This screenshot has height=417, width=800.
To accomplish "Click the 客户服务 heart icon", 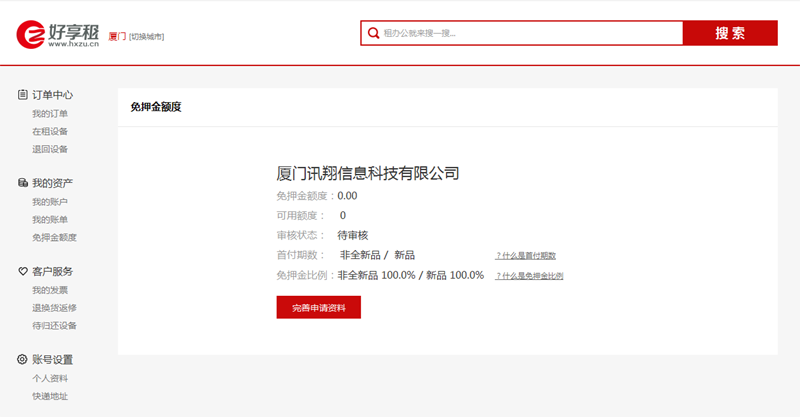I will (22, 271).
